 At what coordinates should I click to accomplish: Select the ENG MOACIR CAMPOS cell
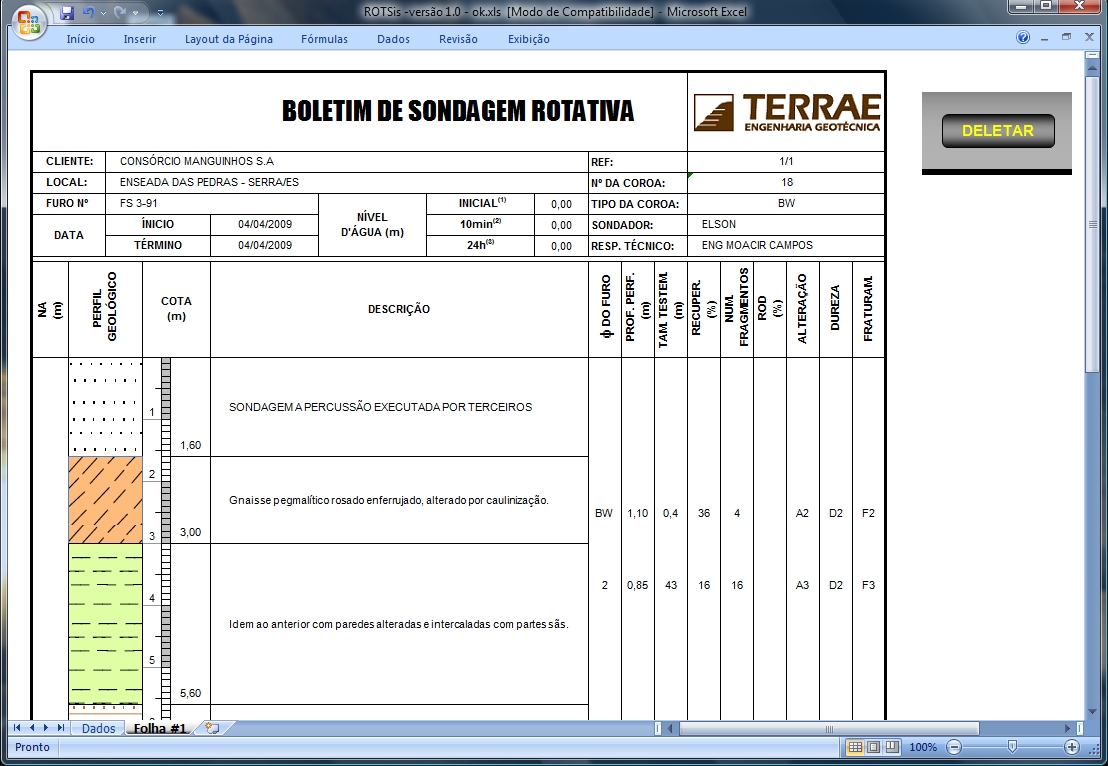tap(786, 246)
